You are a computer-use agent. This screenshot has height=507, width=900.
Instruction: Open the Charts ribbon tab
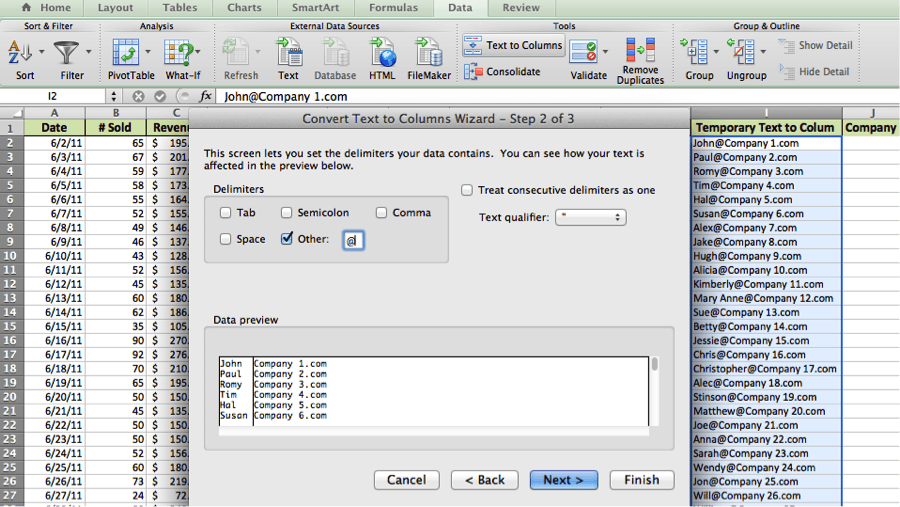244,8
